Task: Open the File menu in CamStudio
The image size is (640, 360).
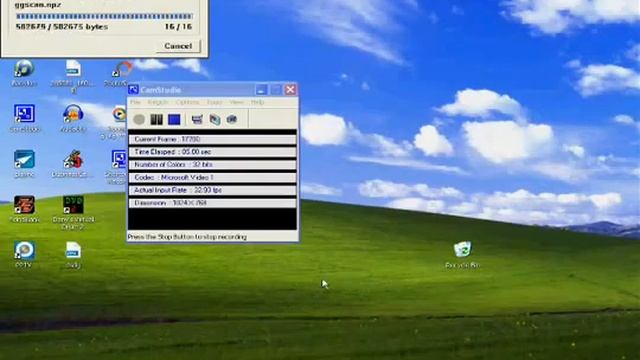Action: [x=135, y=102]
